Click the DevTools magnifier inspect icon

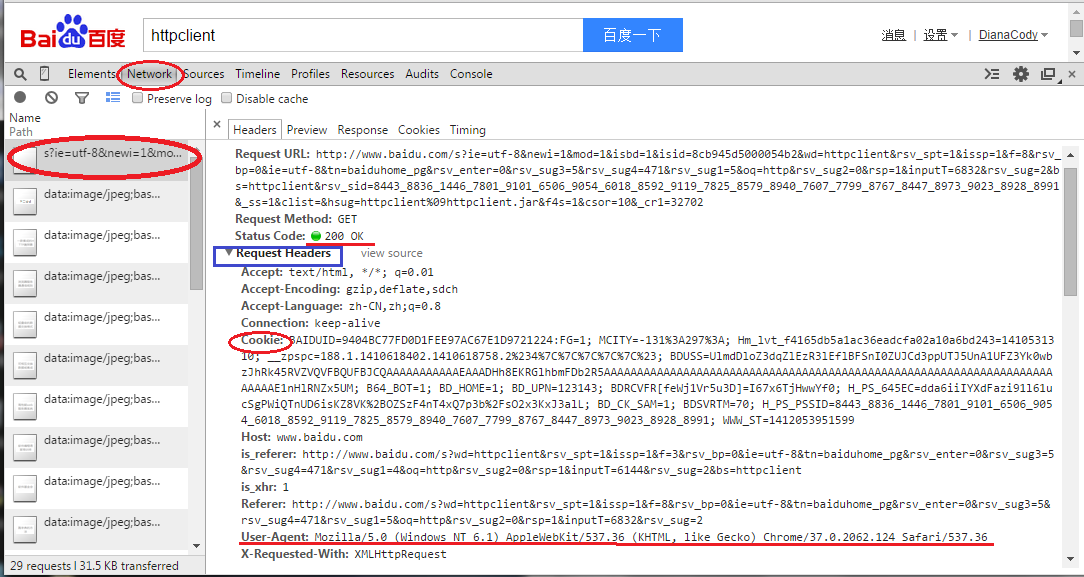pyautogui.click(x=20, y=74)
